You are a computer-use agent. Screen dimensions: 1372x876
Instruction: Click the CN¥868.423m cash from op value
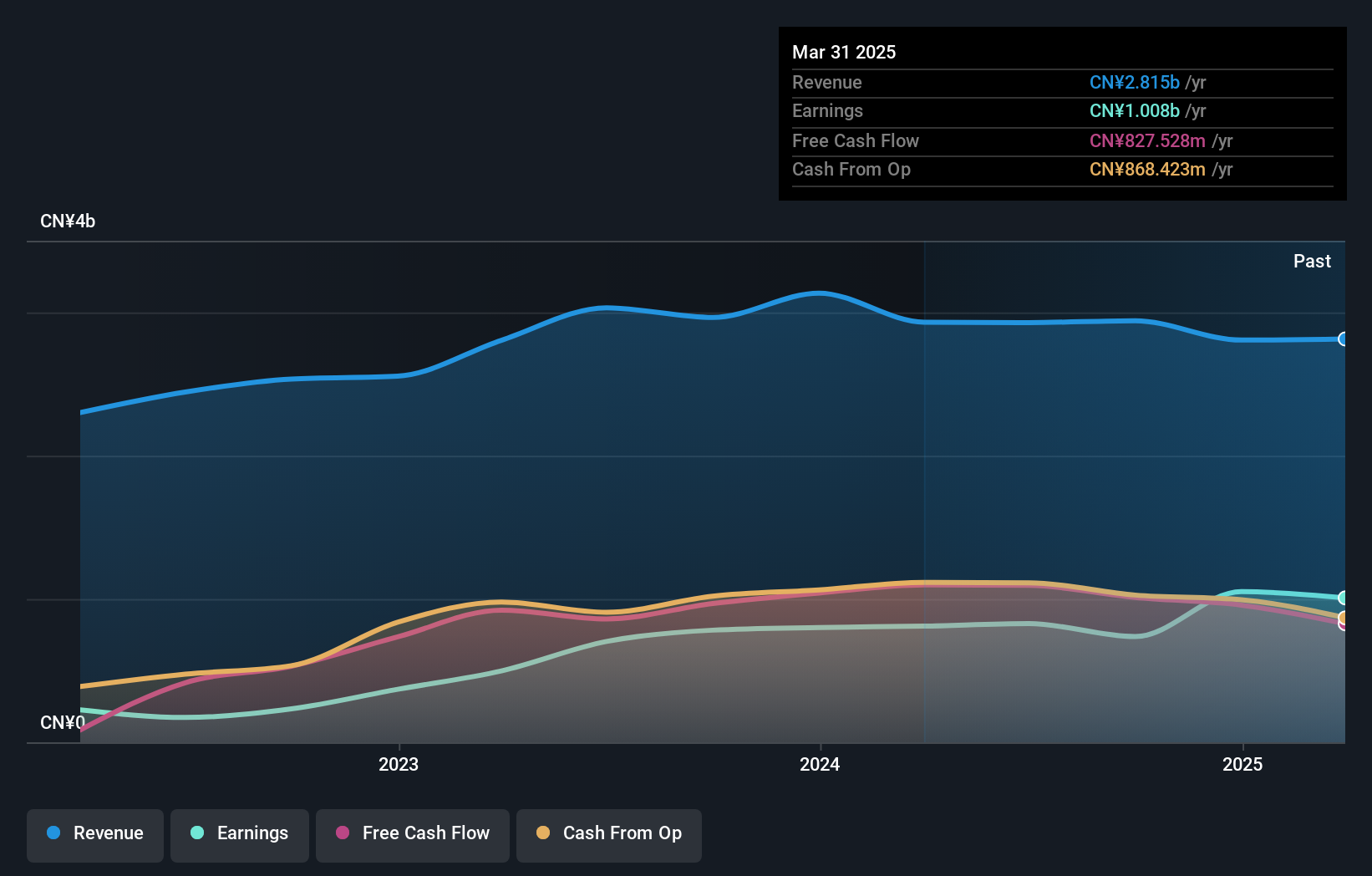coord(1147,169)
